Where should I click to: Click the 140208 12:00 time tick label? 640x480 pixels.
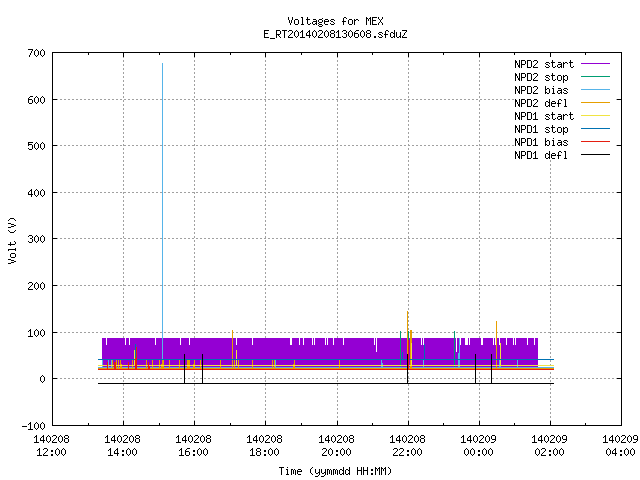[x=51, y=446]
